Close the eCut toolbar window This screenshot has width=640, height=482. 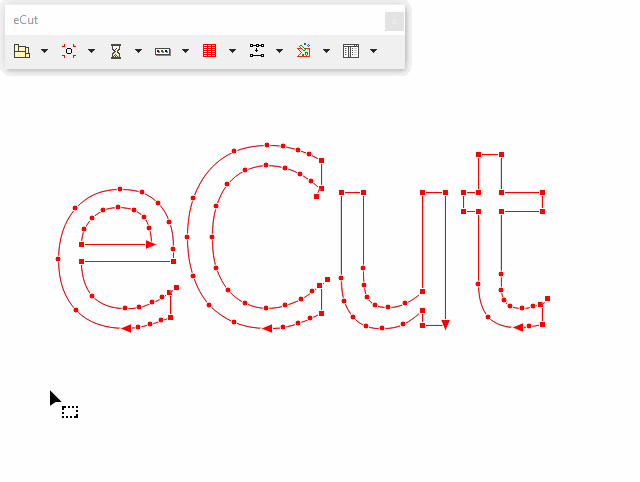(x=394, y=21)
